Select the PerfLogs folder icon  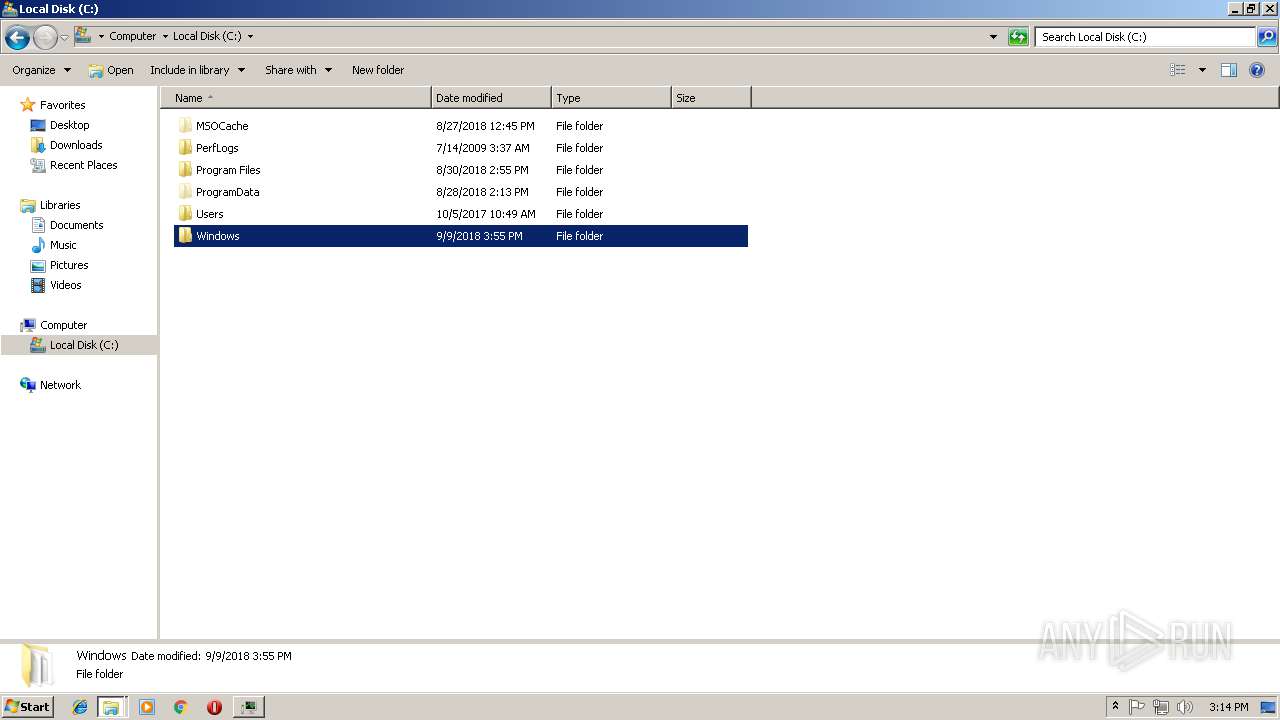(185, 148)
